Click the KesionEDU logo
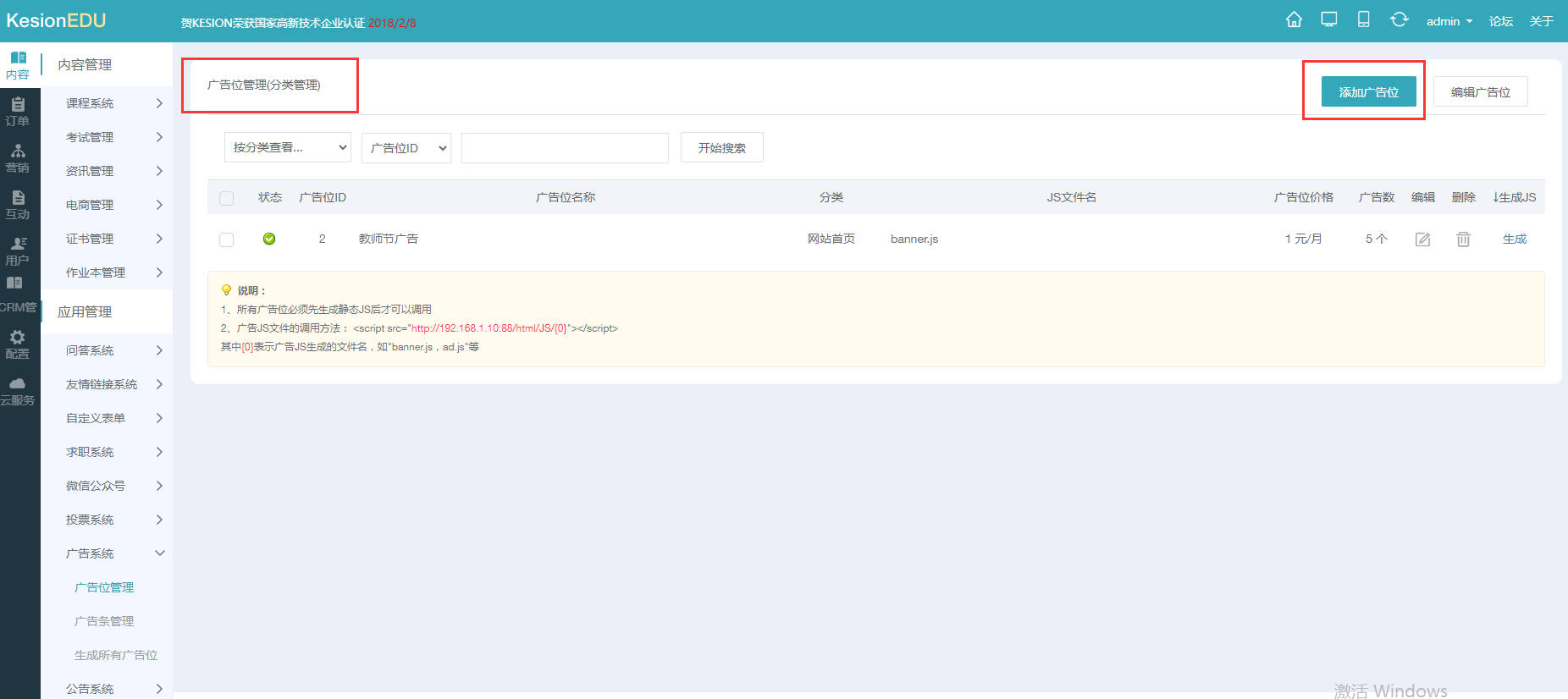Viewport: 1568px width, 699px height. tap(56, 20)
